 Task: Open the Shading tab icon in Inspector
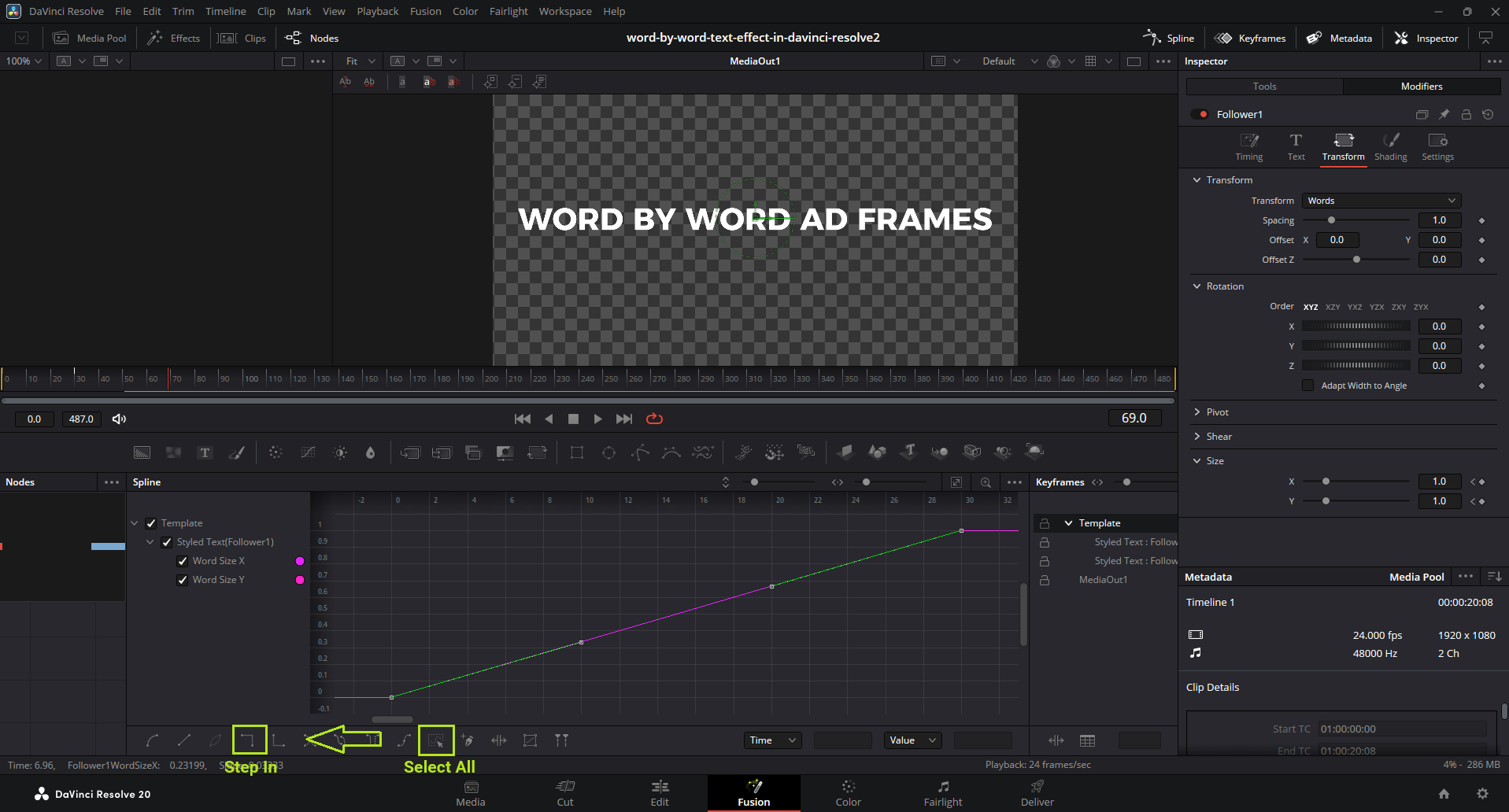click(x=1390, y=146)
